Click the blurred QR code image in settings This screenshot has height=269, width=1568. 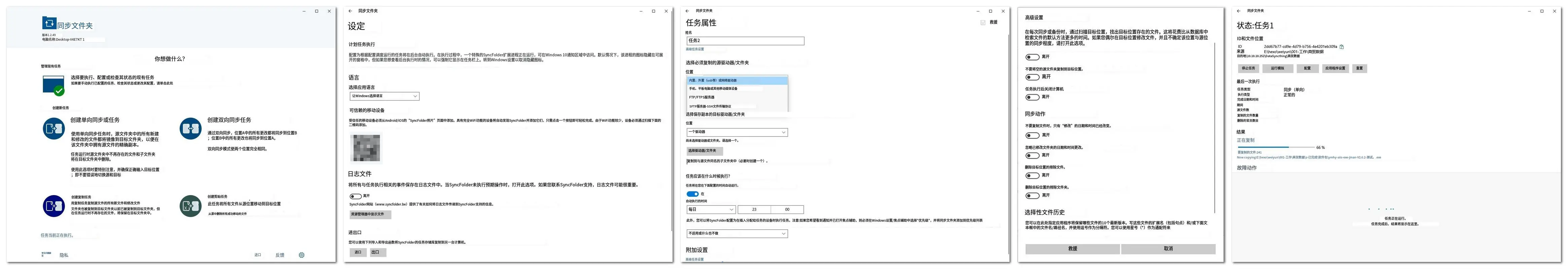tap(367, 148)
